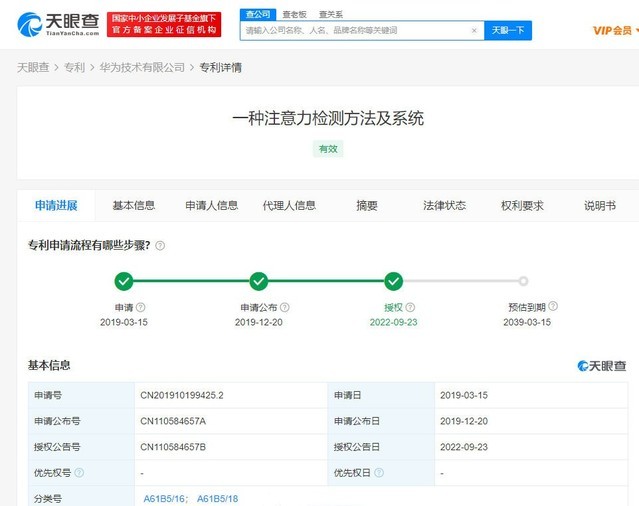Switch to 权利要求 tab
Image resolution: width=639 pixels, height=506 pixels.
pyautogui.click(x=522, y=206)
